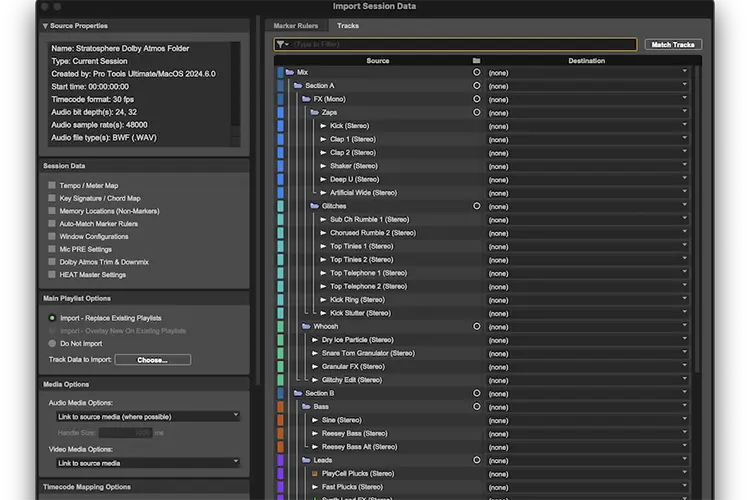Open the Audio Media Options dropdown
The width and height of the screenshot is (750, 500).
pyautogui.click(x=148, y=417)
